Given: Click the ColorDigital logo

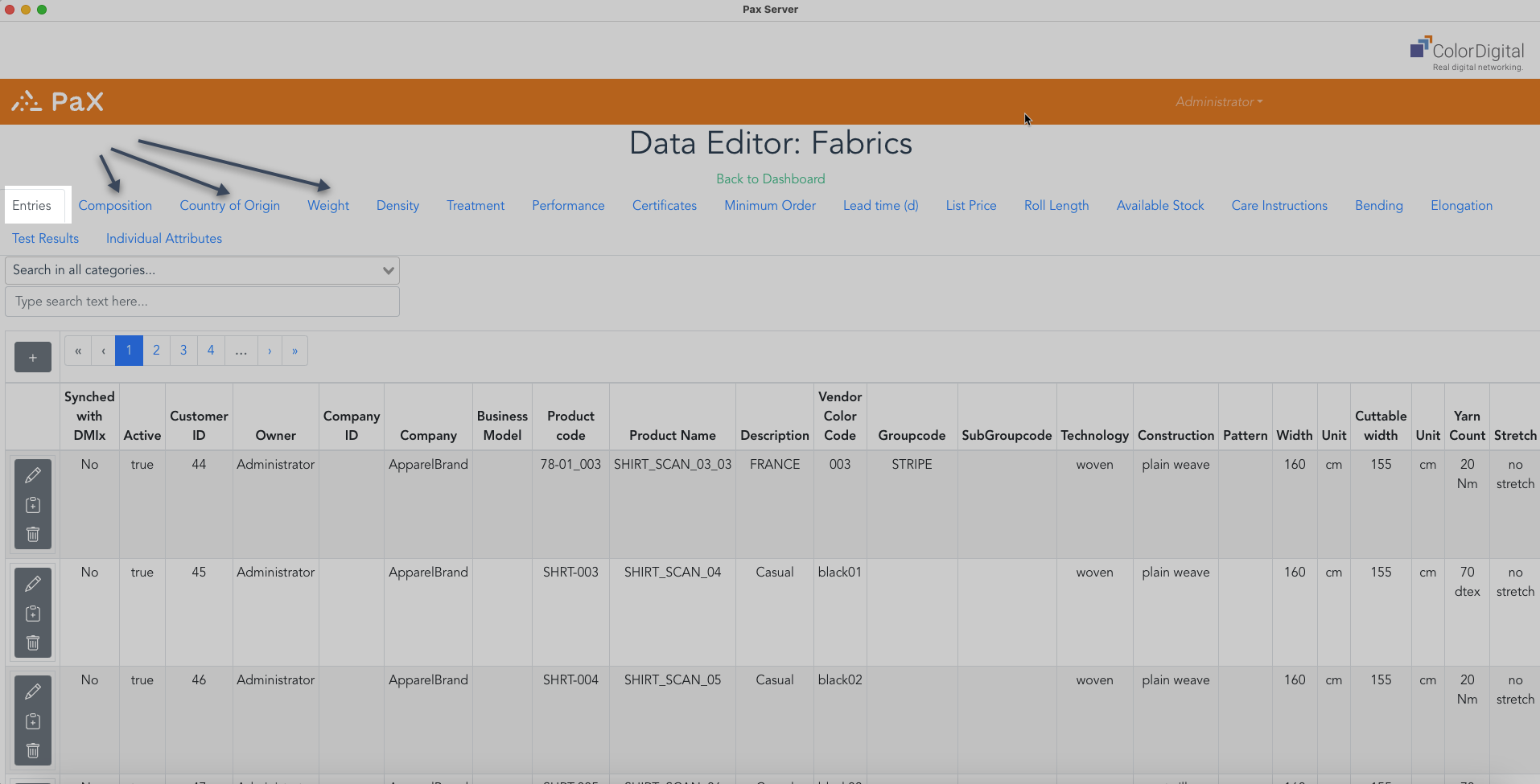Looking at the screenshot, I should (x=1467, y=53).
